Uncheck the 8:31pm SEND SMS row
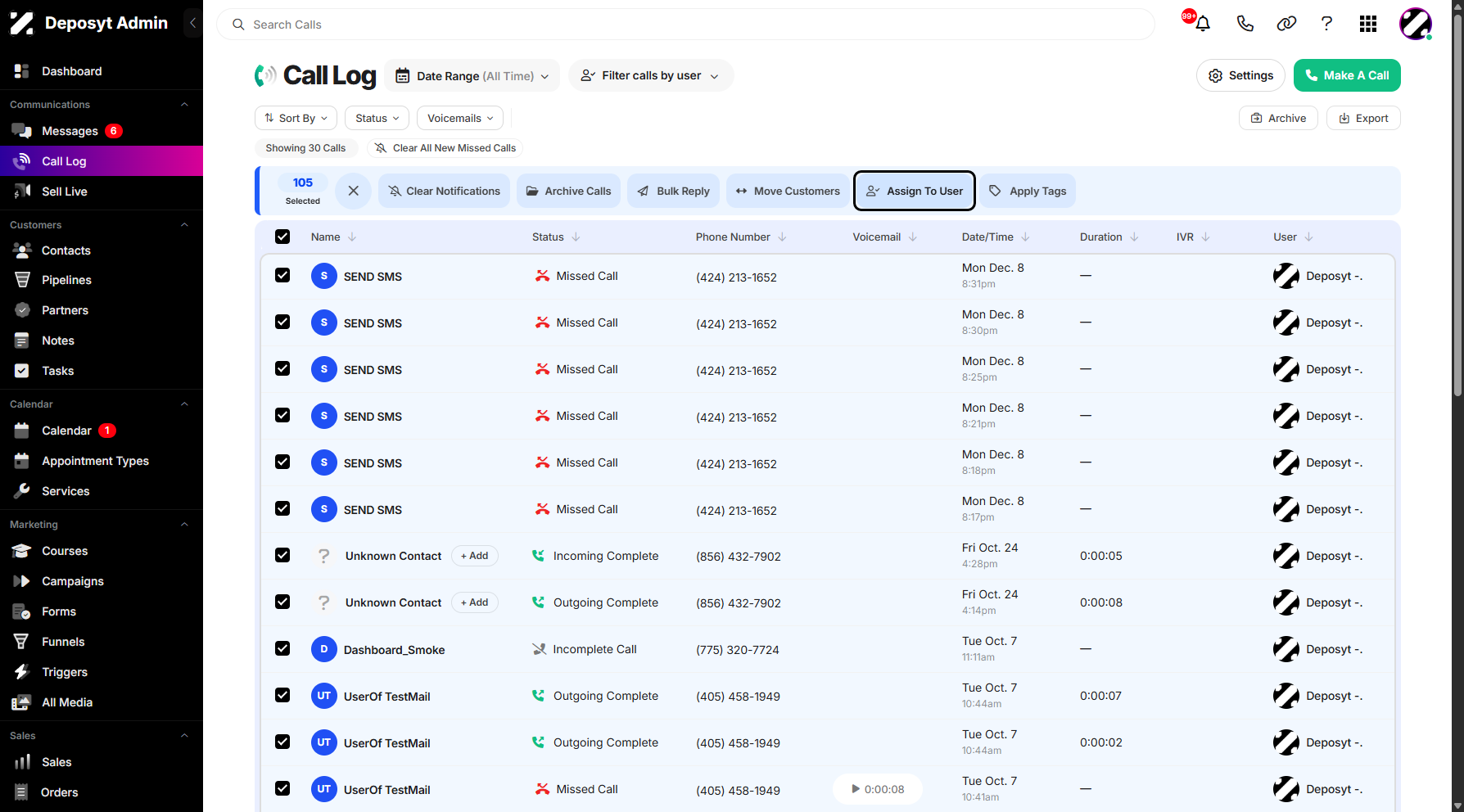Image resolution: width=1464 pixels, height=812 pixels. tap(282, 275)
